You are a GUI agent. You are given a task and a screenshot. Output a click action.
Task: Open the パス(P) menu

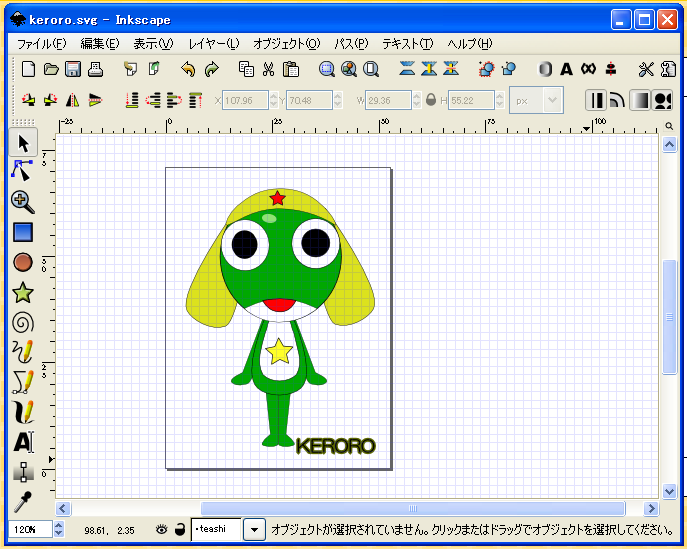tap(351, 44)
